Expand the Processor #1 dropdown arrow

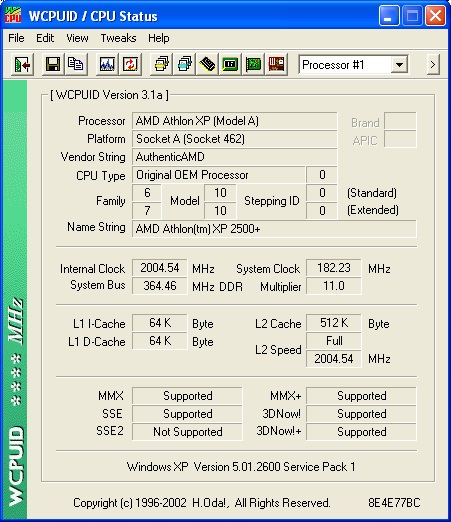click(399, 64)
